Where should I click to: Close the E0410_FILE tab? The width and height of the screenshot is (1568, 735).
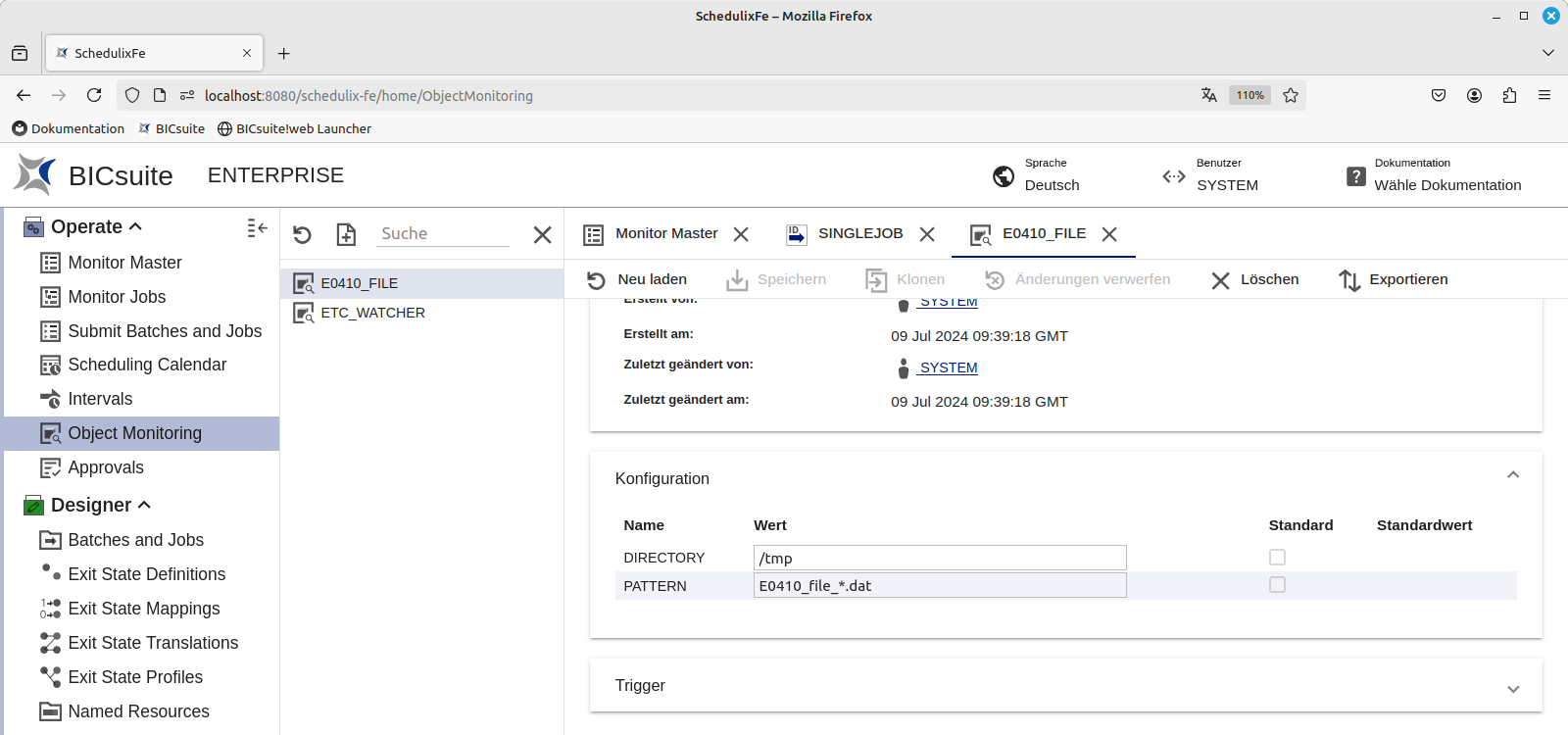(1109, 234)
